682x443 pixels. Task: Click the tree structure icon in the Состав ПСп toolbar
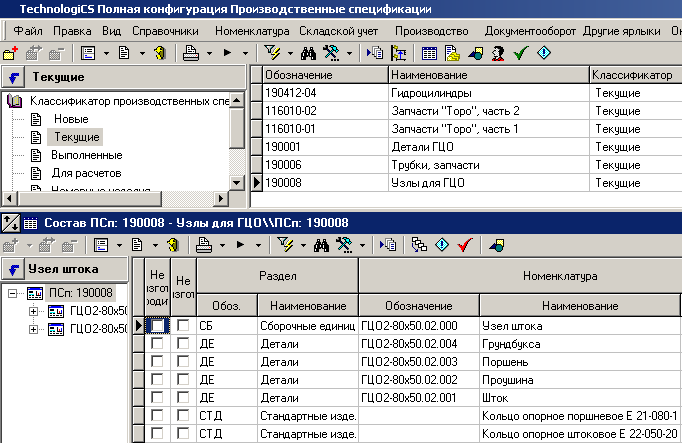click(x=419, y=245)
